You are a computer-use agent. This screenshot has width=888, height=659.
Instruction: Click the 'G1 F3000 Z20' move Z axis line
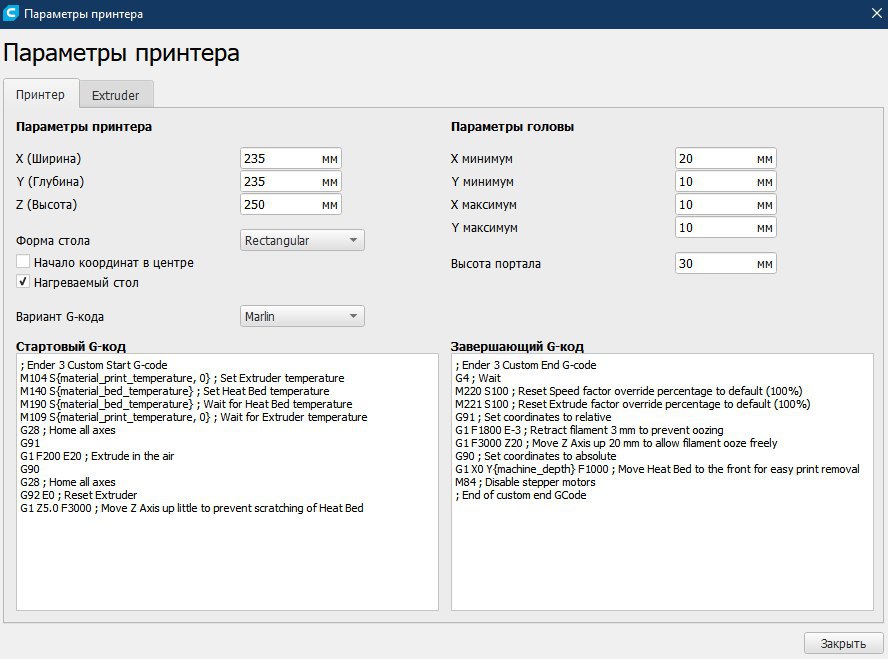point(616,443)
